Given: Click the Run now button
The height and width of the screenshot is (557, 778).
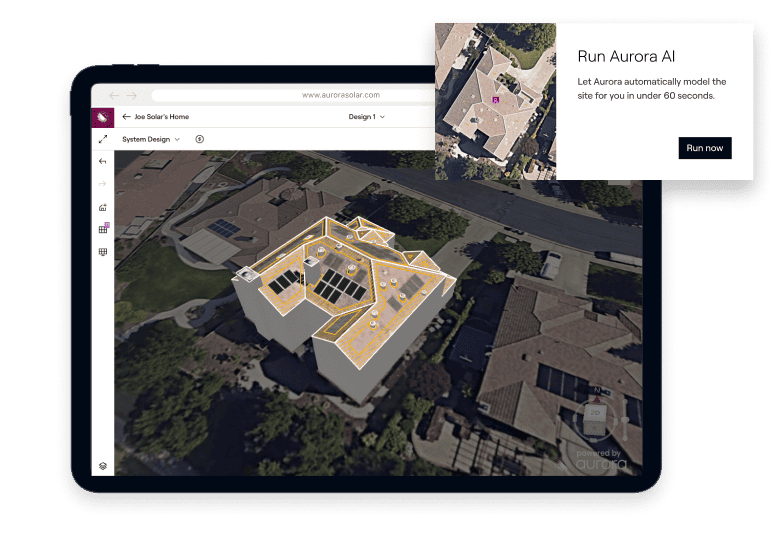Looking at the screenshot, I should coord(705,148).
